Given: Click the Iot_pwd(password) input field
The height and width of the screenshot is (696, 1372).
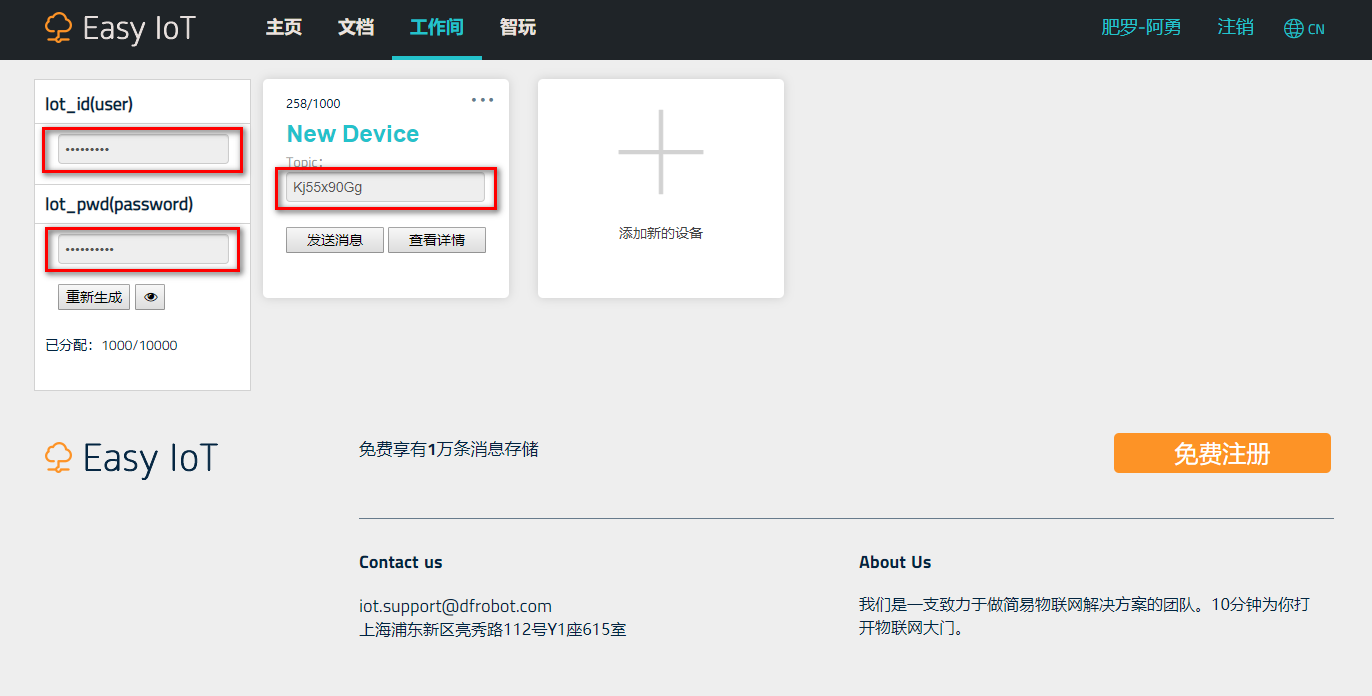Looking at the screenshot, I should 143,249.
